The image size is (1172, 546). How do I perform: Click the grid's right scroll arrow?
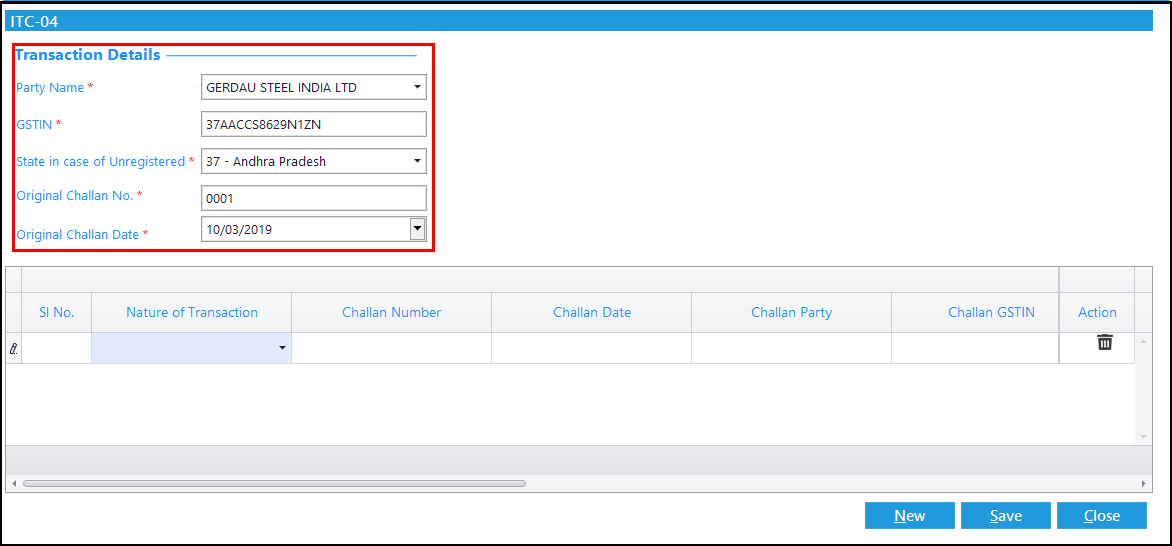pyautogui.click(x=1144, y=483)
